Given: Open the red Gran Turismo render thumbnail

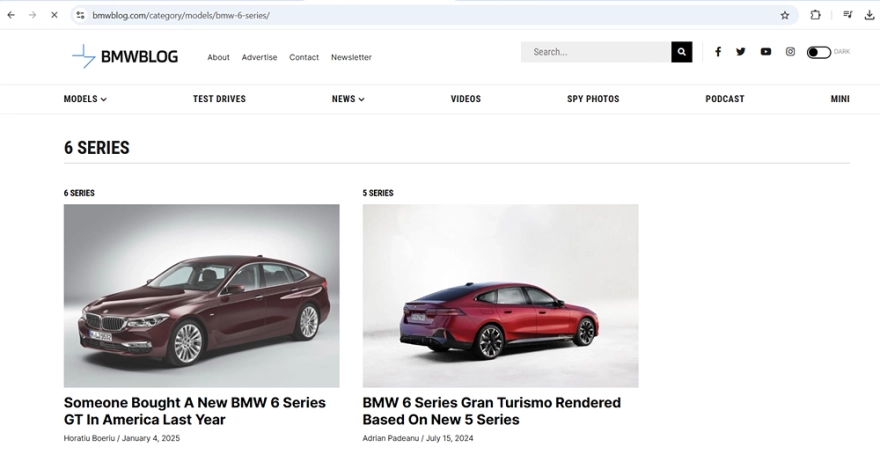Looking at the screenshot, I should [x=501, y=296].
